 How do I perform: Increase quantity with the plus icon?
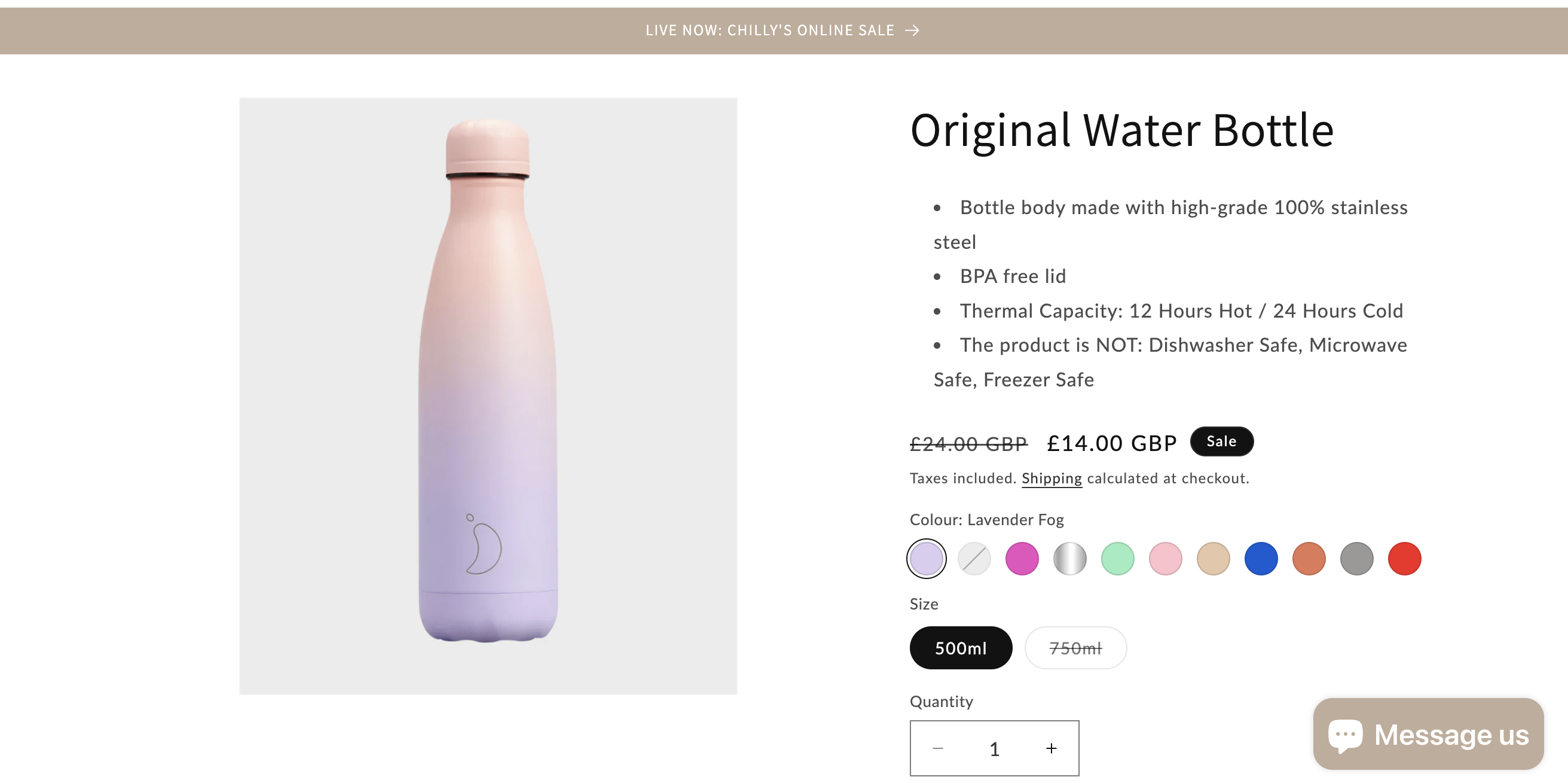point(1052,748)
